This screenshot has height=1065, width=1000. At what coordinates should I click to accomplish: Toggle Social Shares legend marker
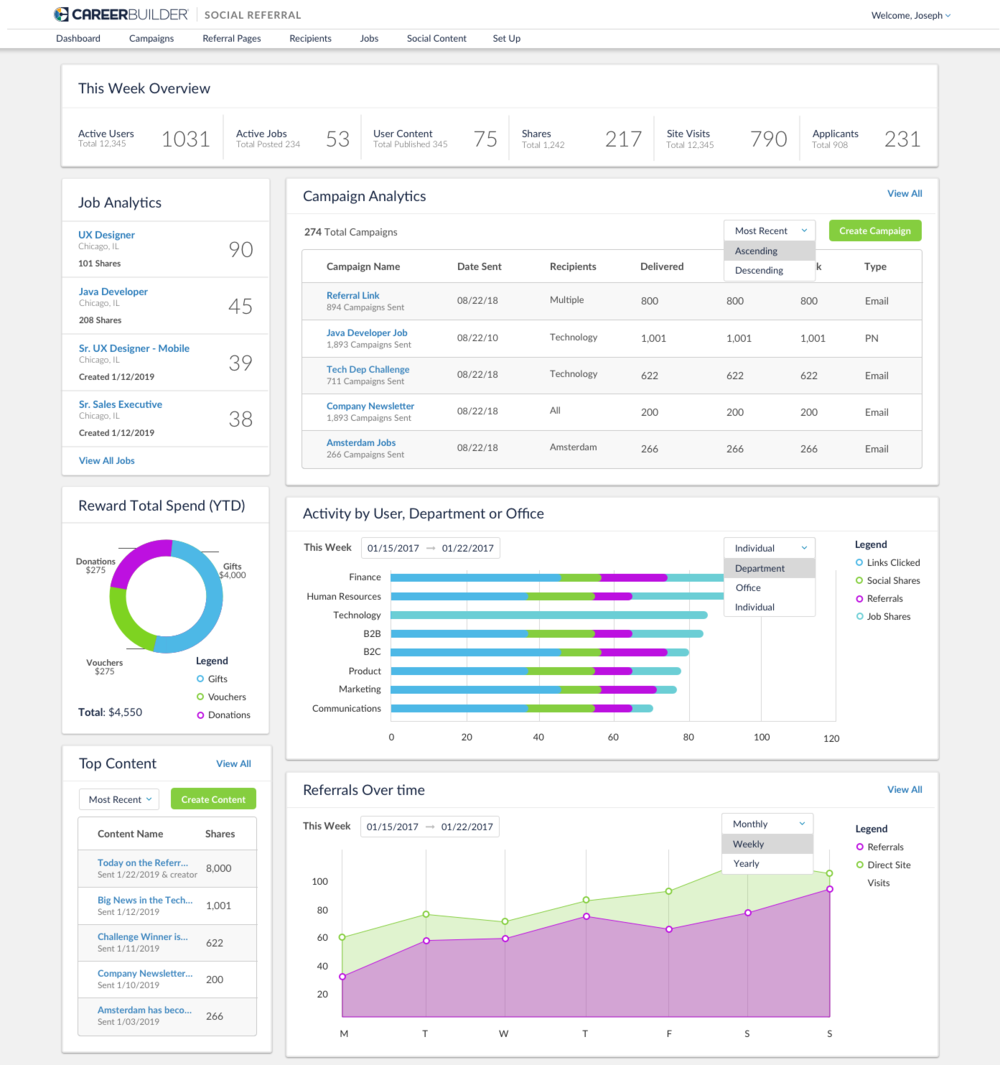click(x=859, y=581)
